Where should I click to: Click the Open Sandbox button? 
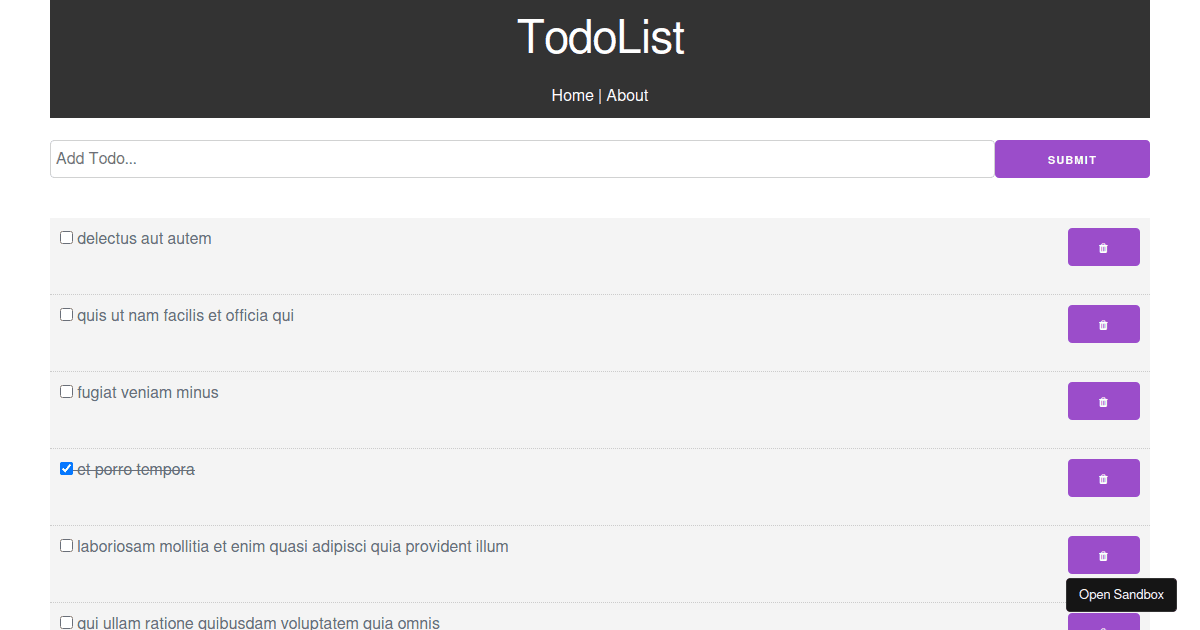pyautogui.click(x=1121, y=595)
